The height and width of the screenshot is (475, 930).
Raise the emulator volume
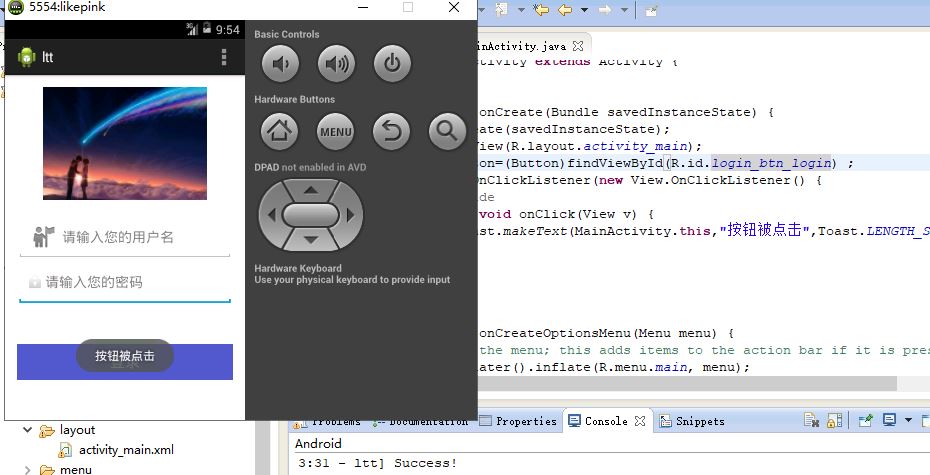(x=336, y=63)
